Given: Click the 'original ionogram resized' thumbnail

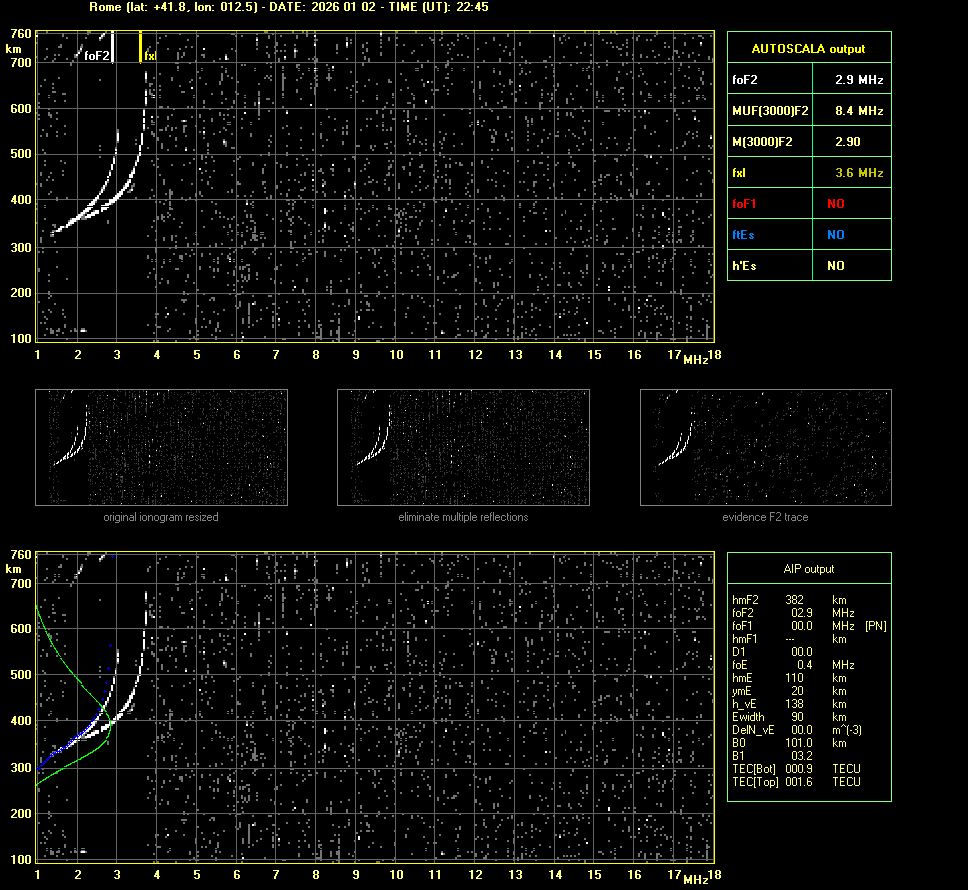Looking at the screenshot, I should tap(161, 447).
